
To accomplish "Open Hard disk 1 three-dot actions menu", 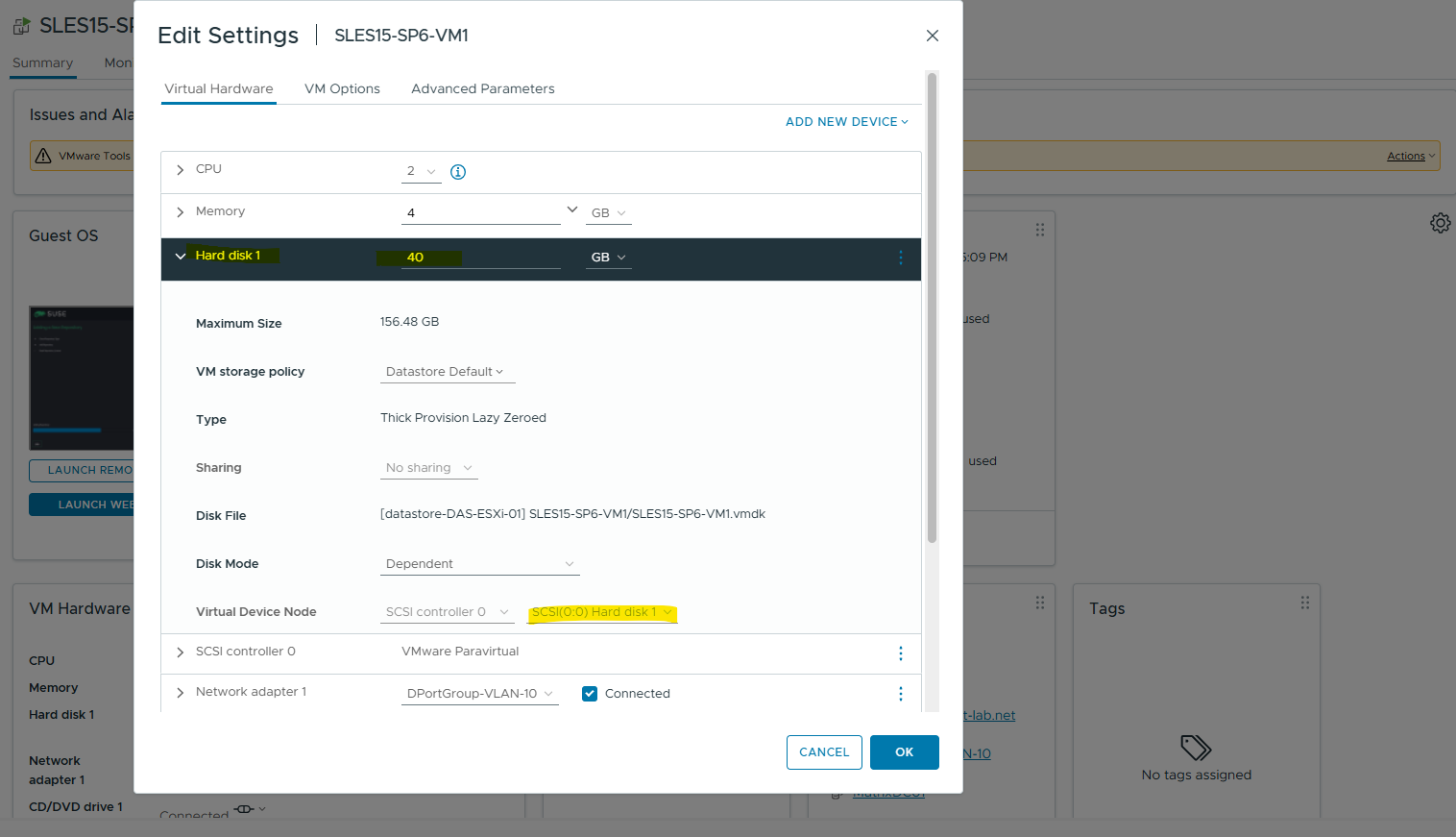I will [900, 258].
